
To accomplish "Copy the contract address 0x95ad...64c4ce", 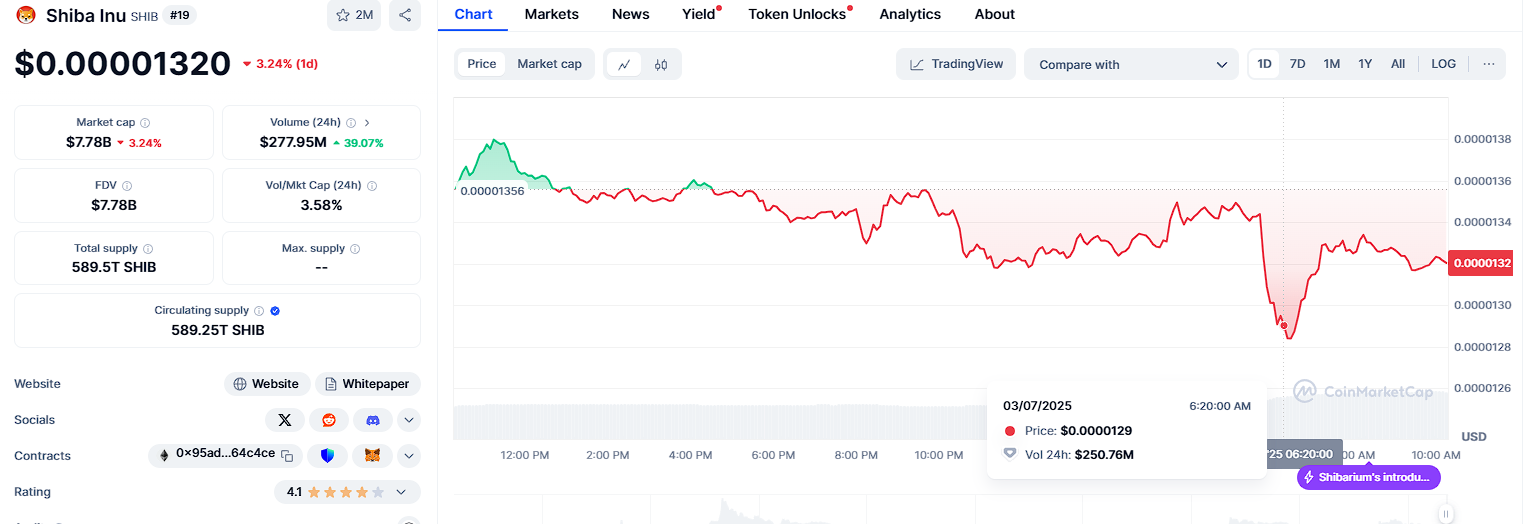I will tap(287, 456).
